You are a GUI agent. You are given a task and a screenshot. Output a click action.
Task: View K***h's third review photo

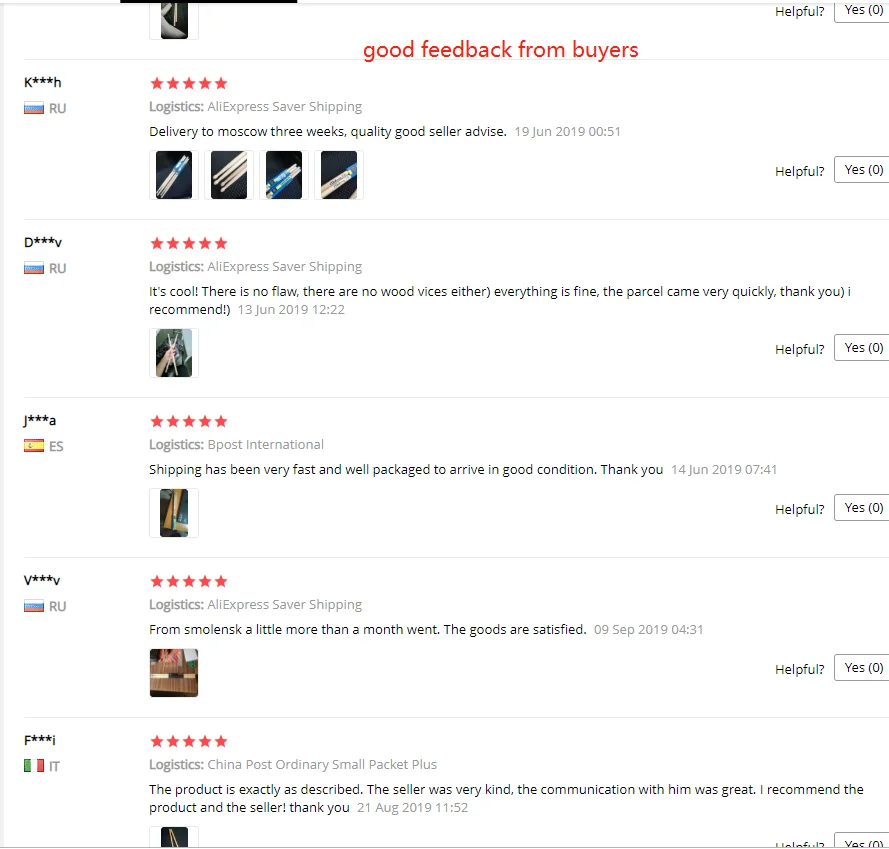283,175
